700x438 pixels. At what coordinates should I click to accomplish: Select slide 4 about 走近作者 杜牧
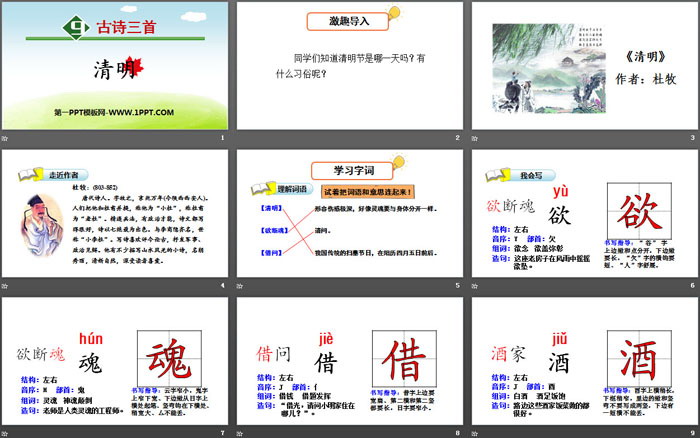(x=115, y=213)
